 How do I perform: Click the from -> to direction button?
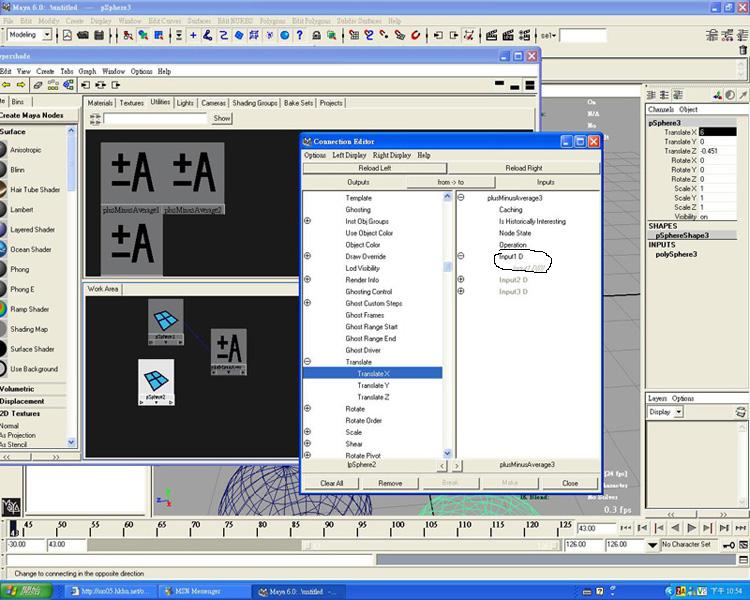tap(451, 182)
